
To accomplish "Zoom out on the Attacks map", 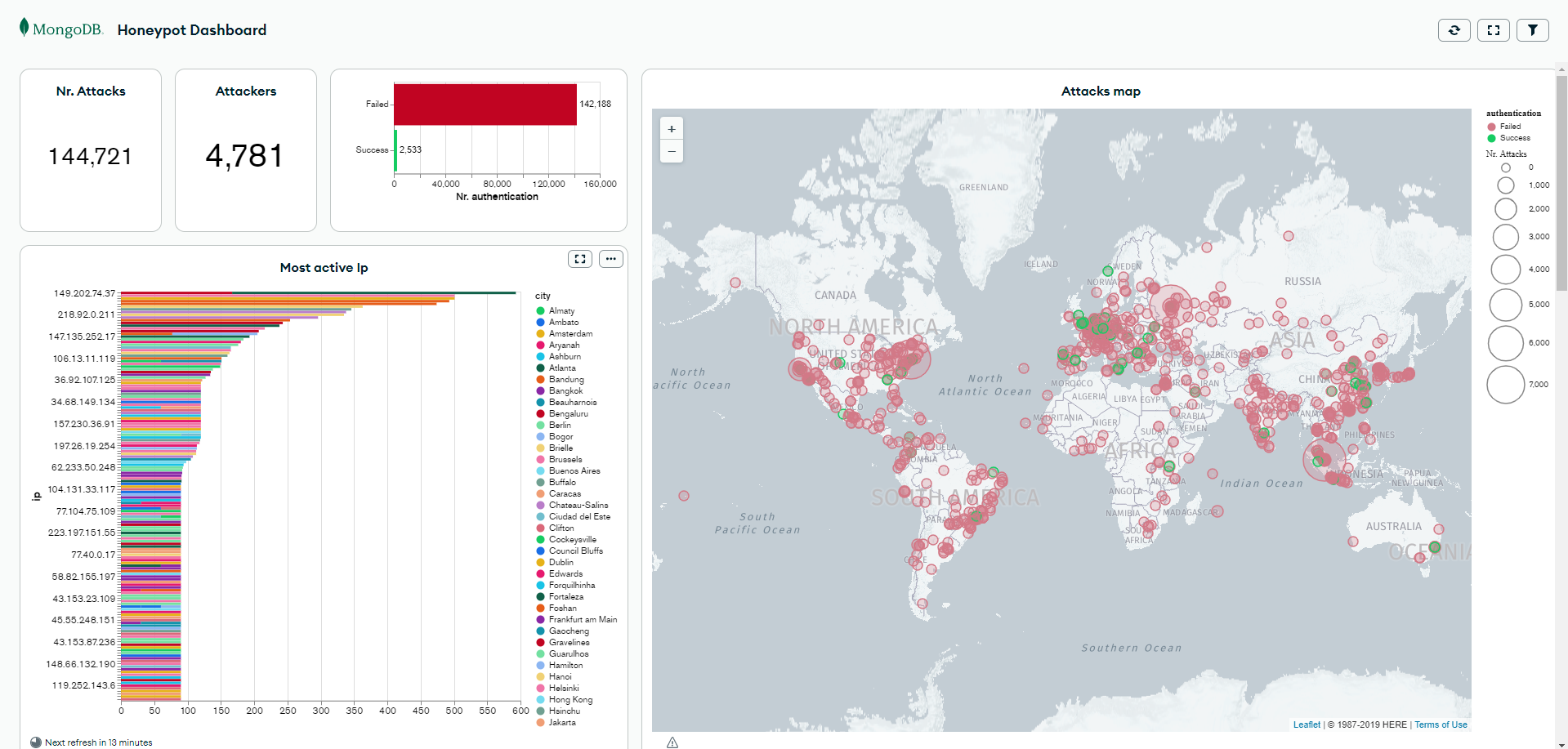I will click(672, 151).
